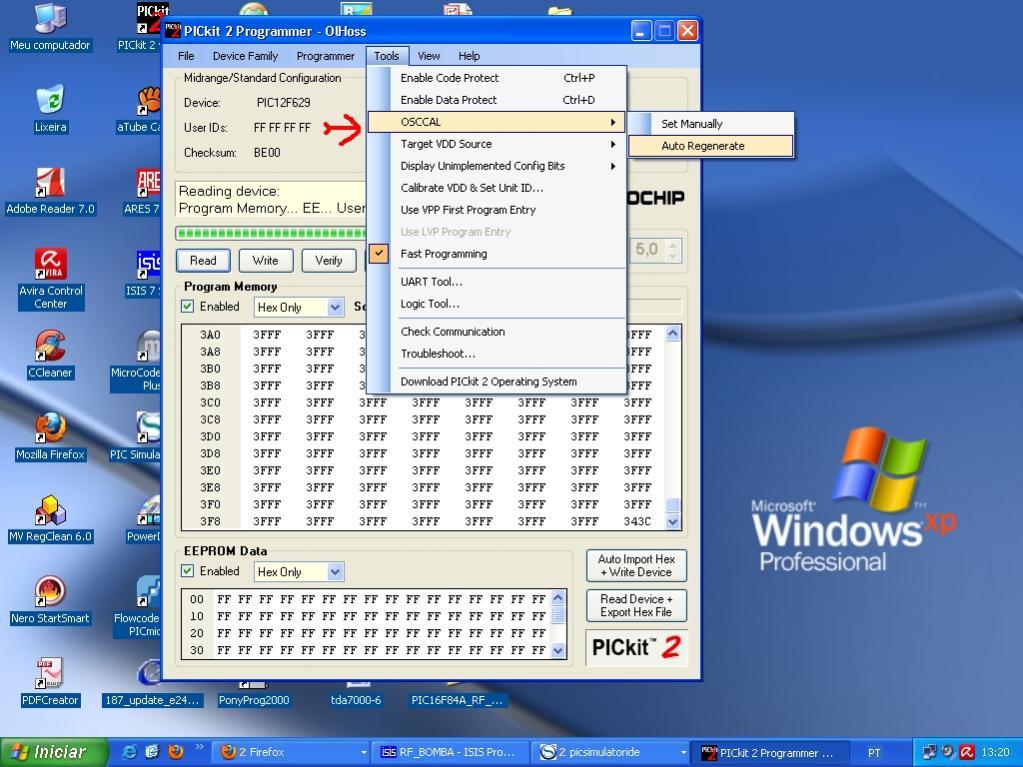Open the File menu
The image size is (1023, 767).
pos(186,56)
